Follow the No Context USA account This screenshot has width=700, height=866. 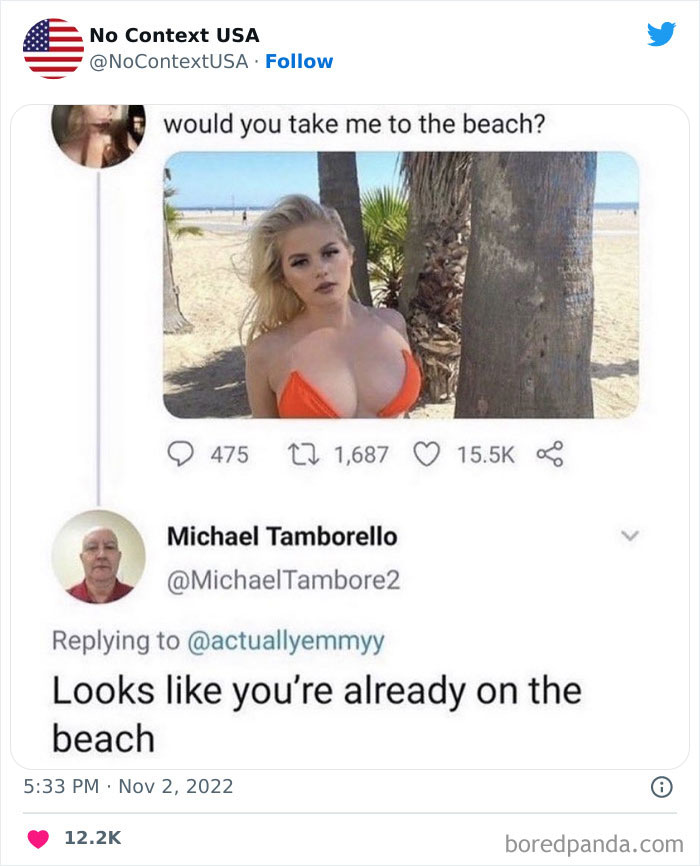click(299, 61)
